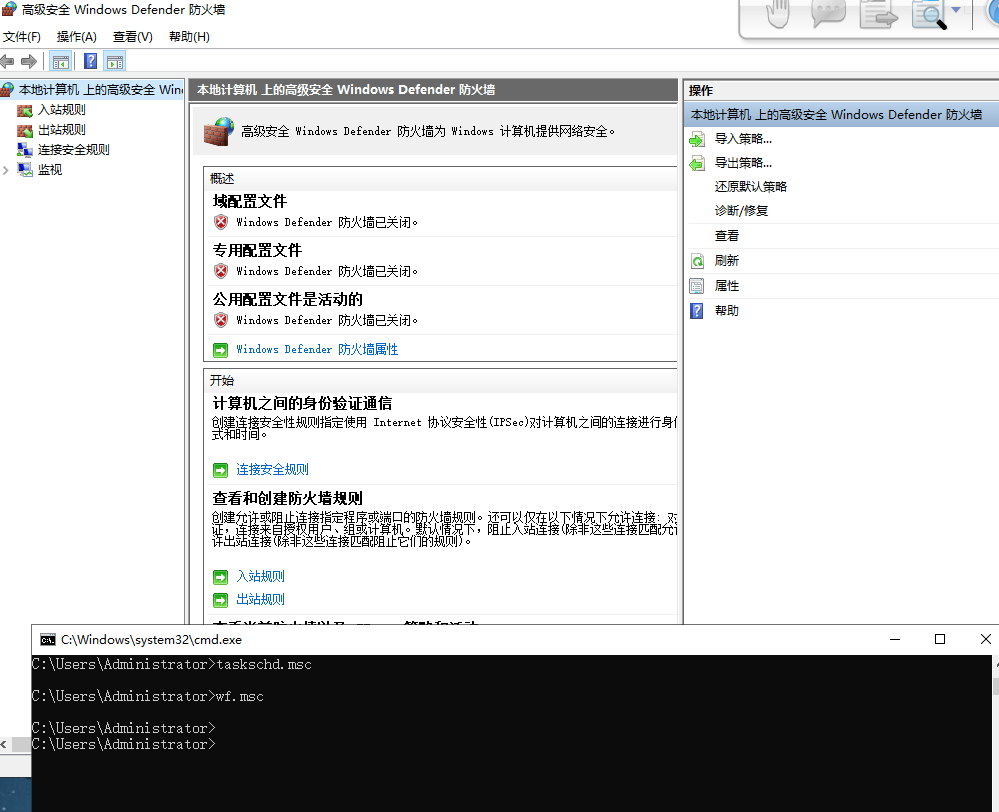
Task: Select 连接安全规则 in left tree
Action: point(73,150)
